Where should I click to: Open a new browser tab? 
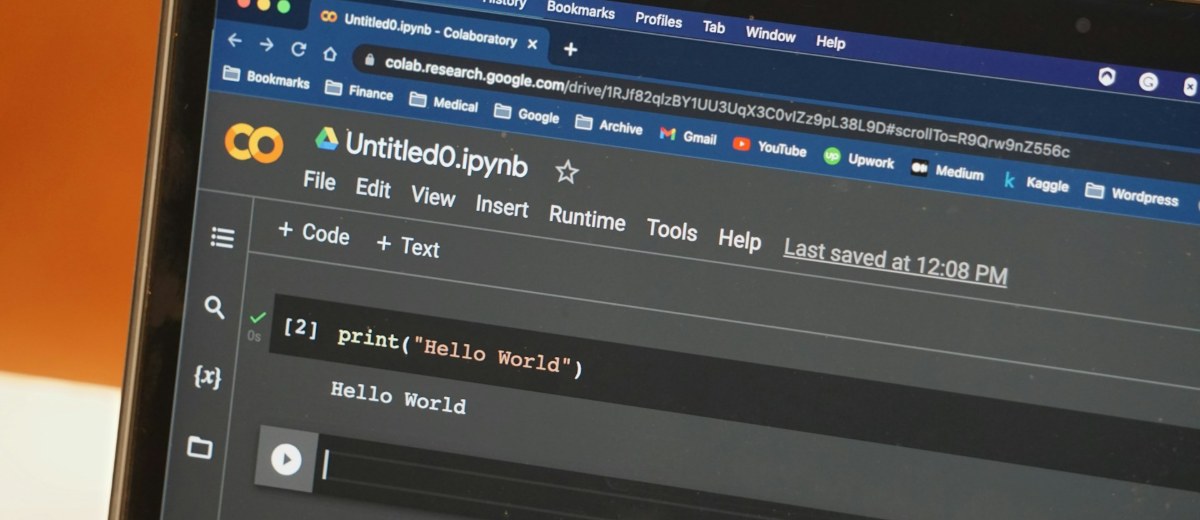570,48
